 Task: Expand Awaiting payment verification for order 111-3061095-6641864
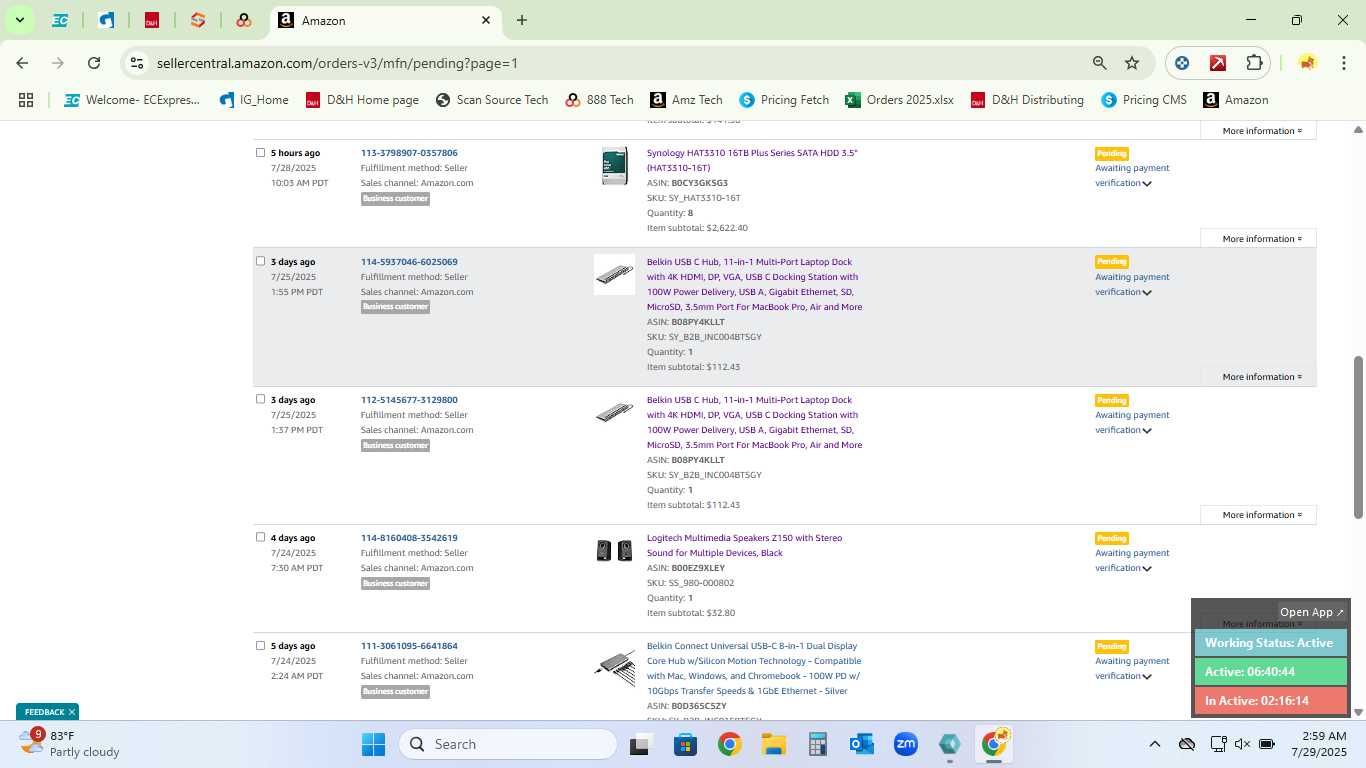(x=1132, y=669)
